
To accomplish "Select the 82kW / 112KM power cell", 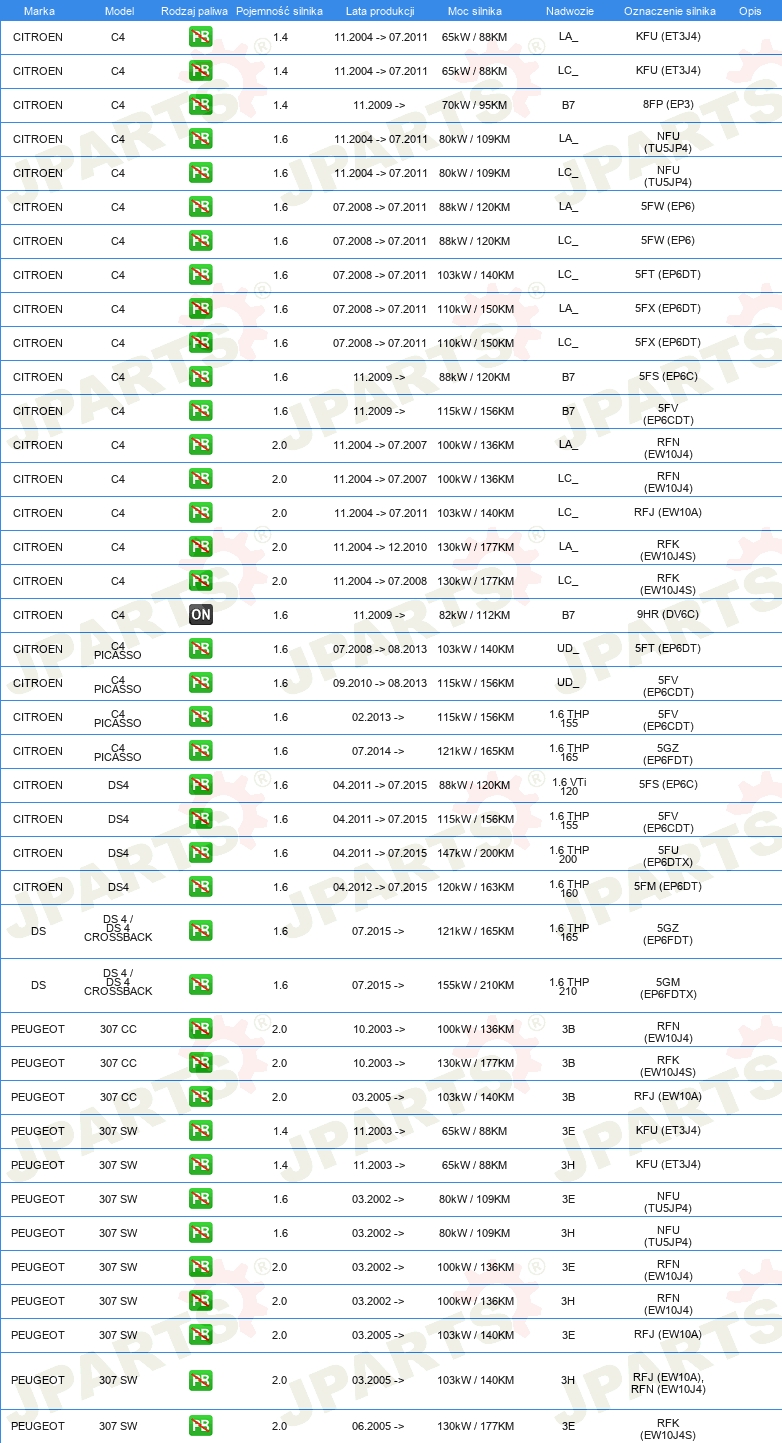I will click(475, 616).
